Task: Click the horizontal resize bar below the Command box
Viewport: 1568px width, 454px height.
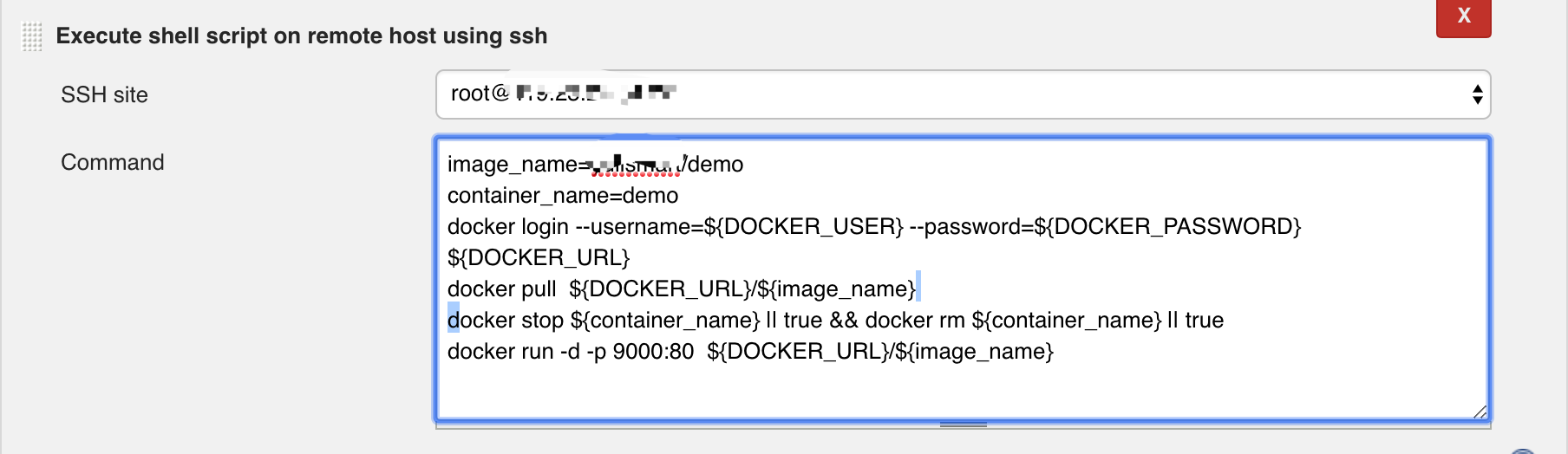Action: click(963, 425)
